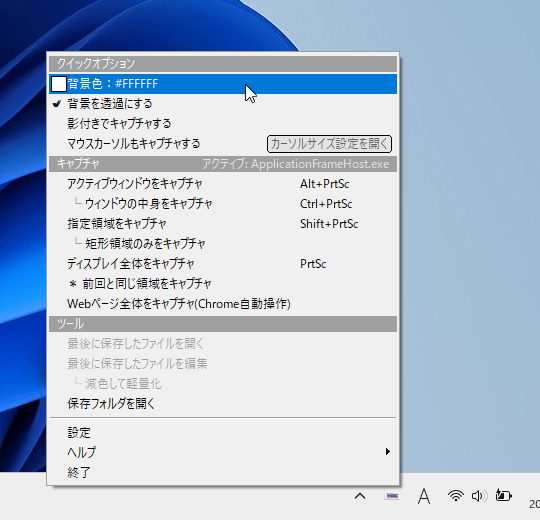Click the IME input mode A icon

click(424, 496)
